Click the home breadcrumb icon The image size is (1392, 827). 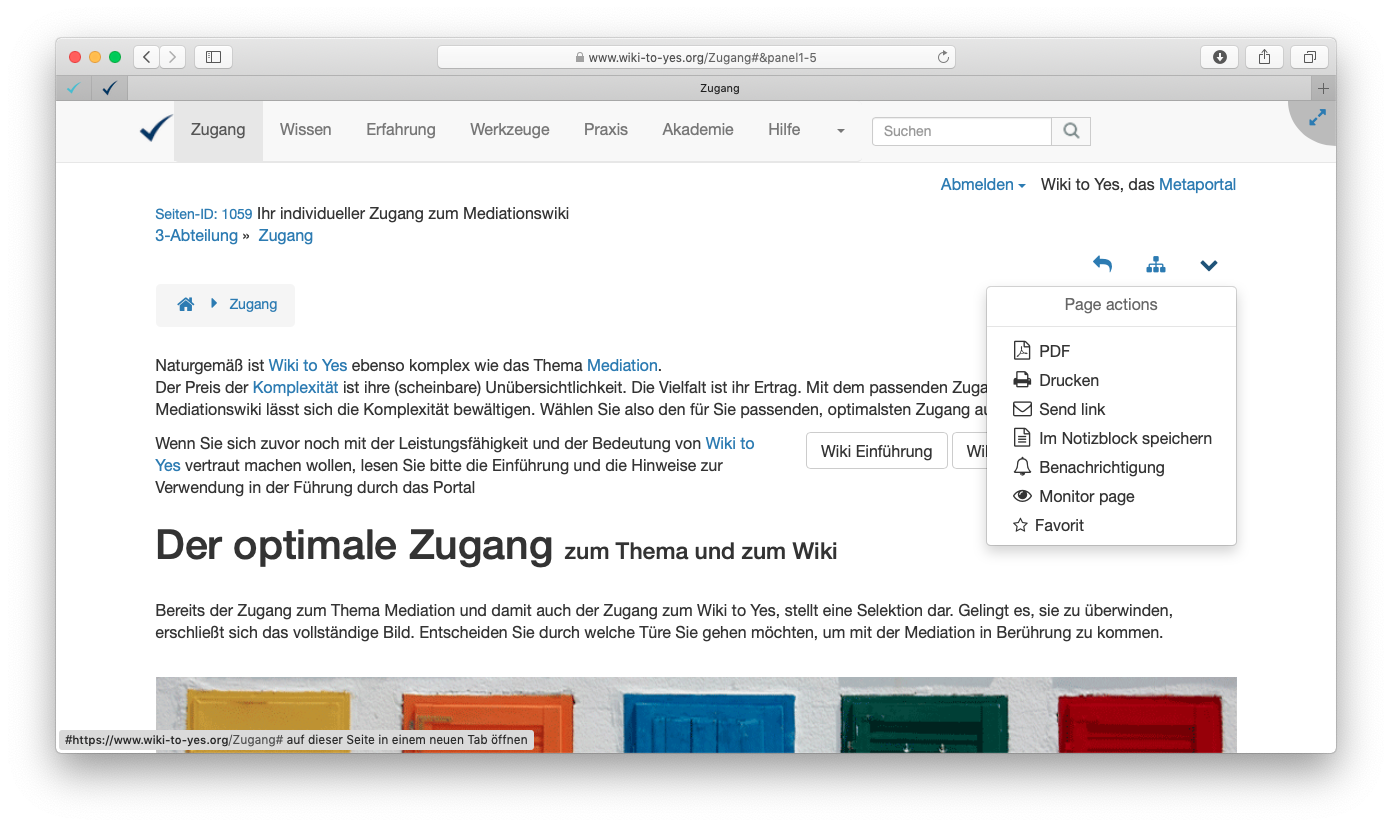[185, 304]
